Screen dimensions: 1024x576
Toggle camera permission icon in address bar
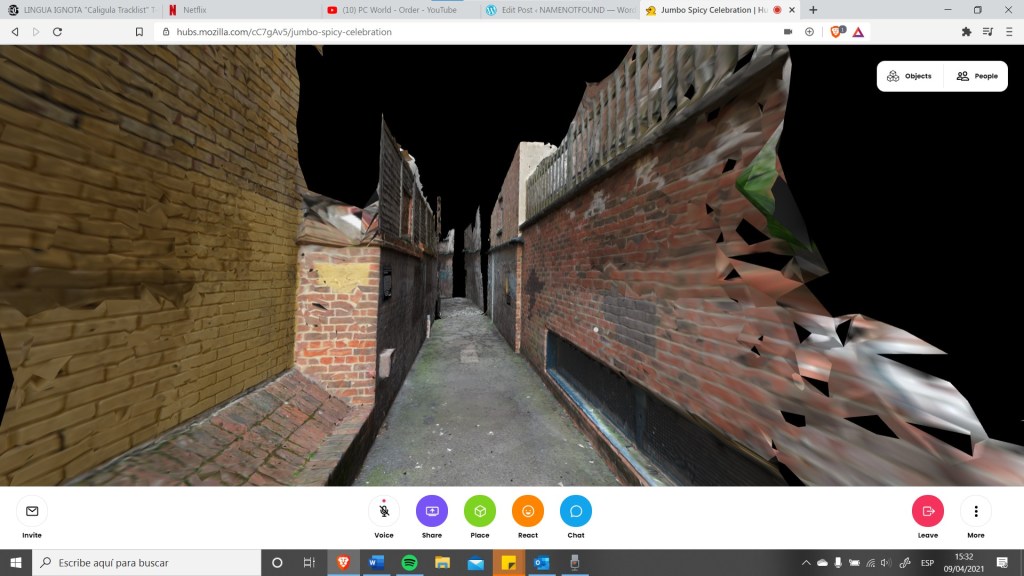click(788, 32)
